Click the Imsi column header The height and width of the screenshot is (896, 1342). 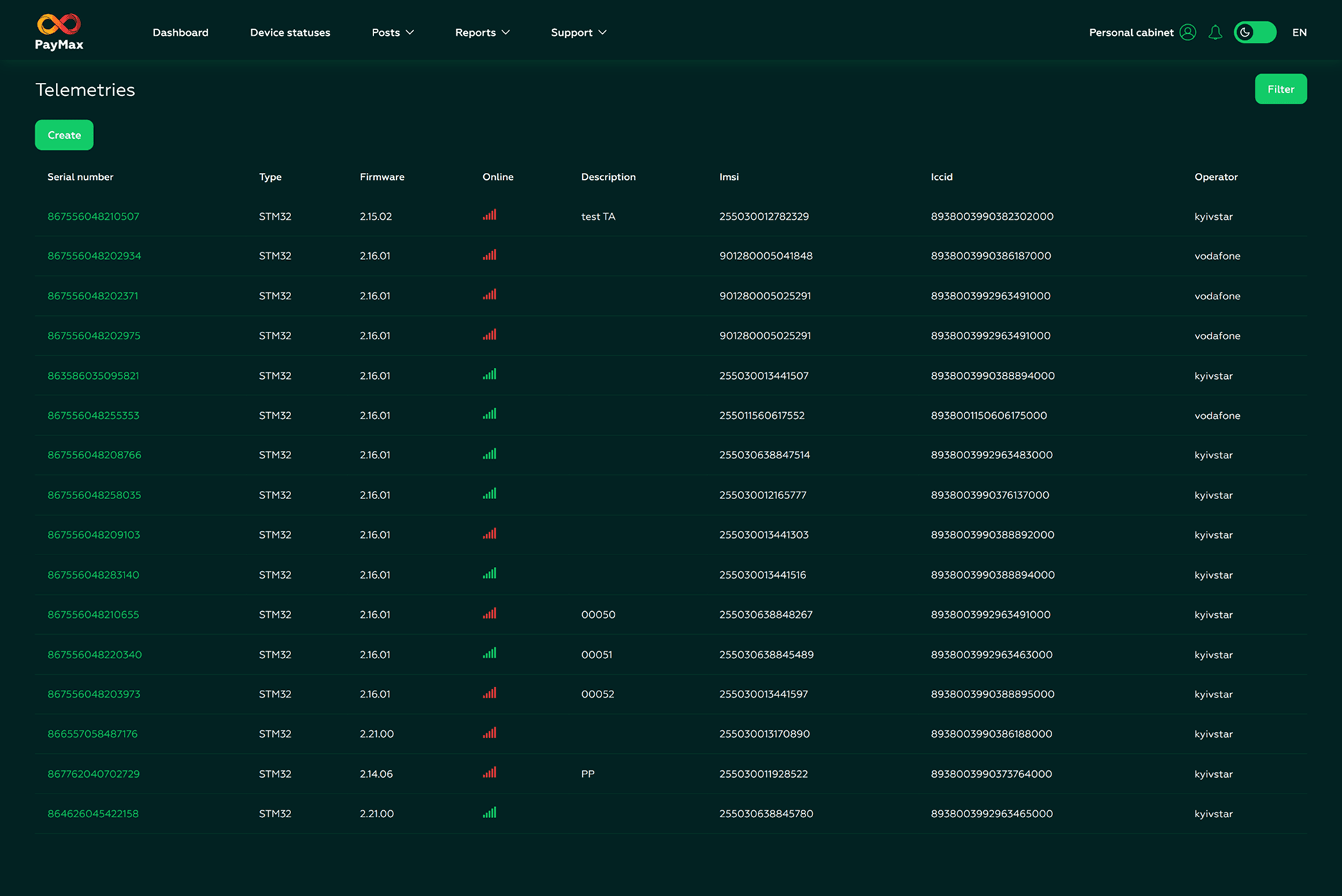729,177
